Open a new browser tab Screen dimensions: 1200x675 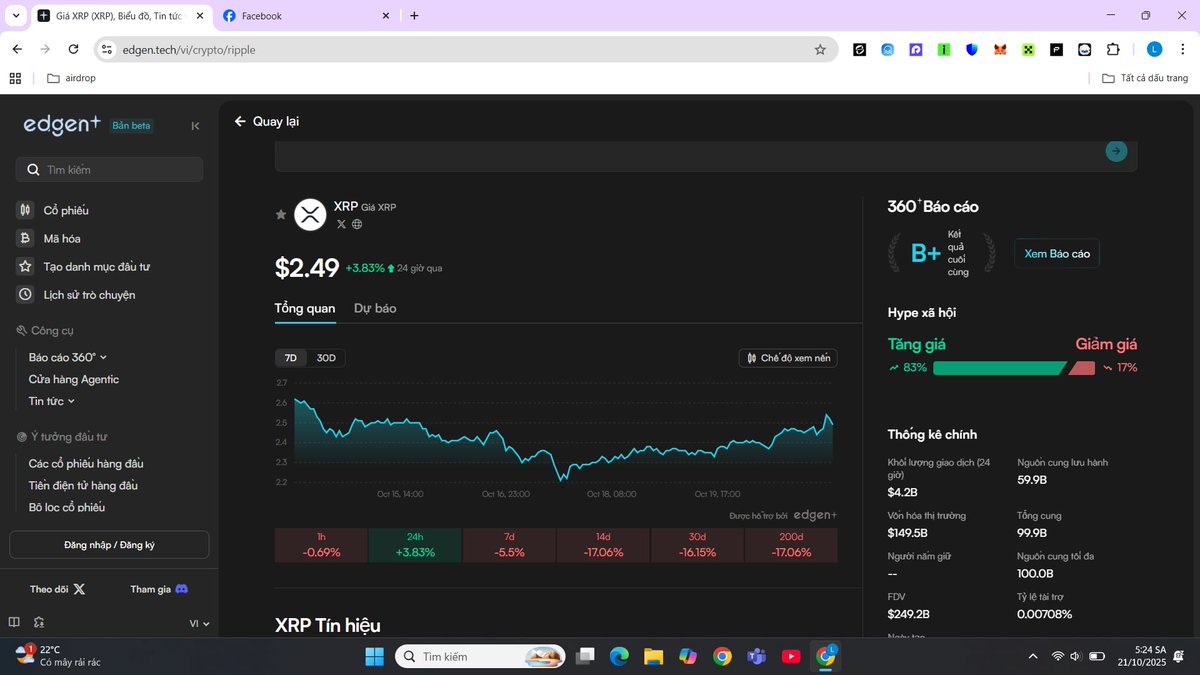click(414, 15)
